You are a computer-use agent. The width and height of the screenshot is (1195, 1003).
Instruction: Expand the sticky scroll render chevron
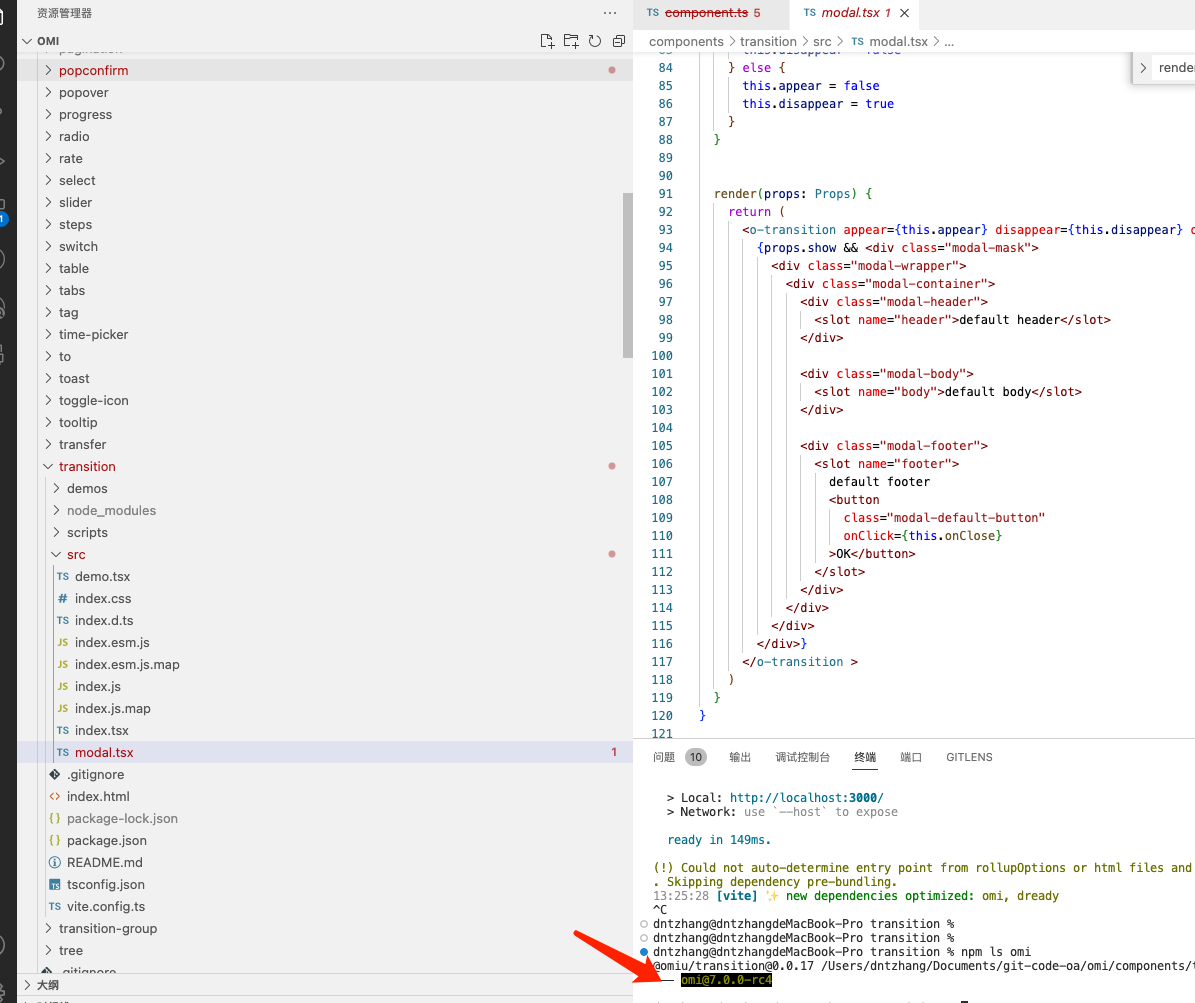click(1143, 68)
